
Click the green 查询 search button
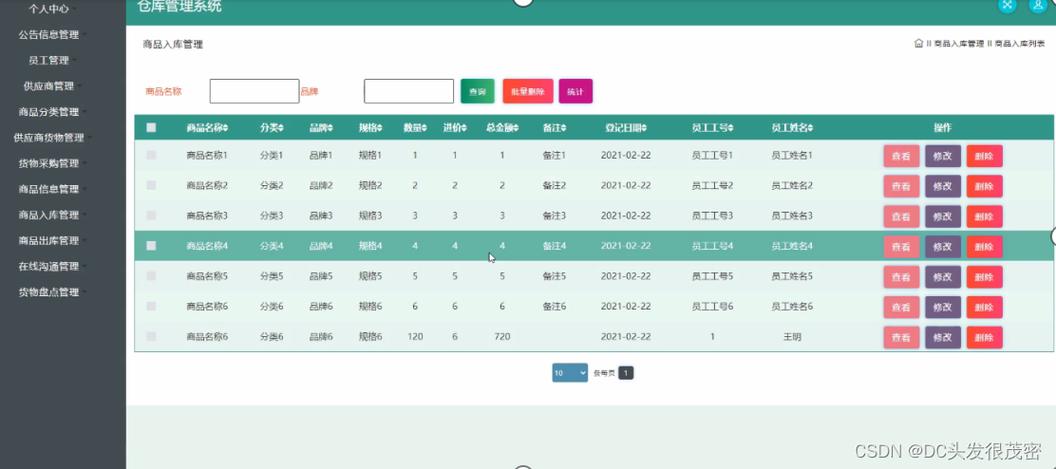pos(477,91)
